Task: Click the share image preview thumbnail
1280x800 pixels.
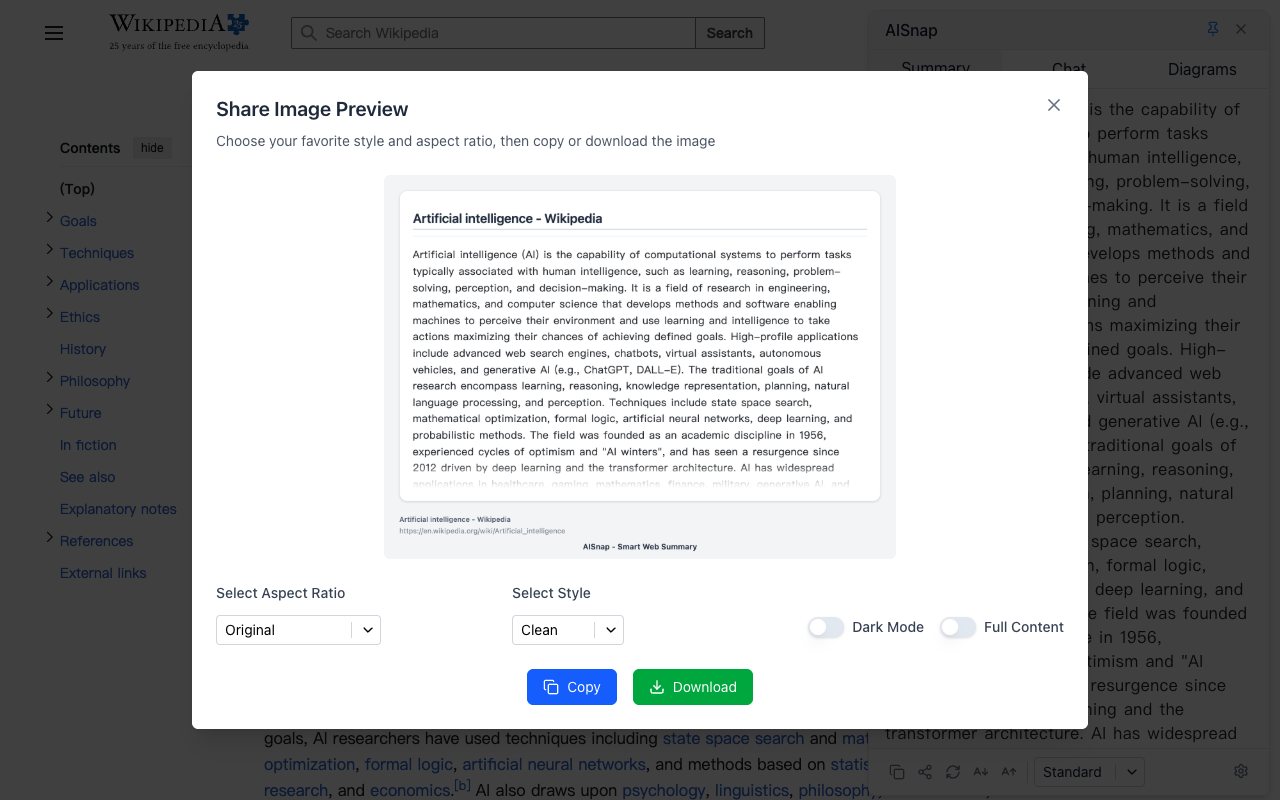Action: click(x=640, y=366)
